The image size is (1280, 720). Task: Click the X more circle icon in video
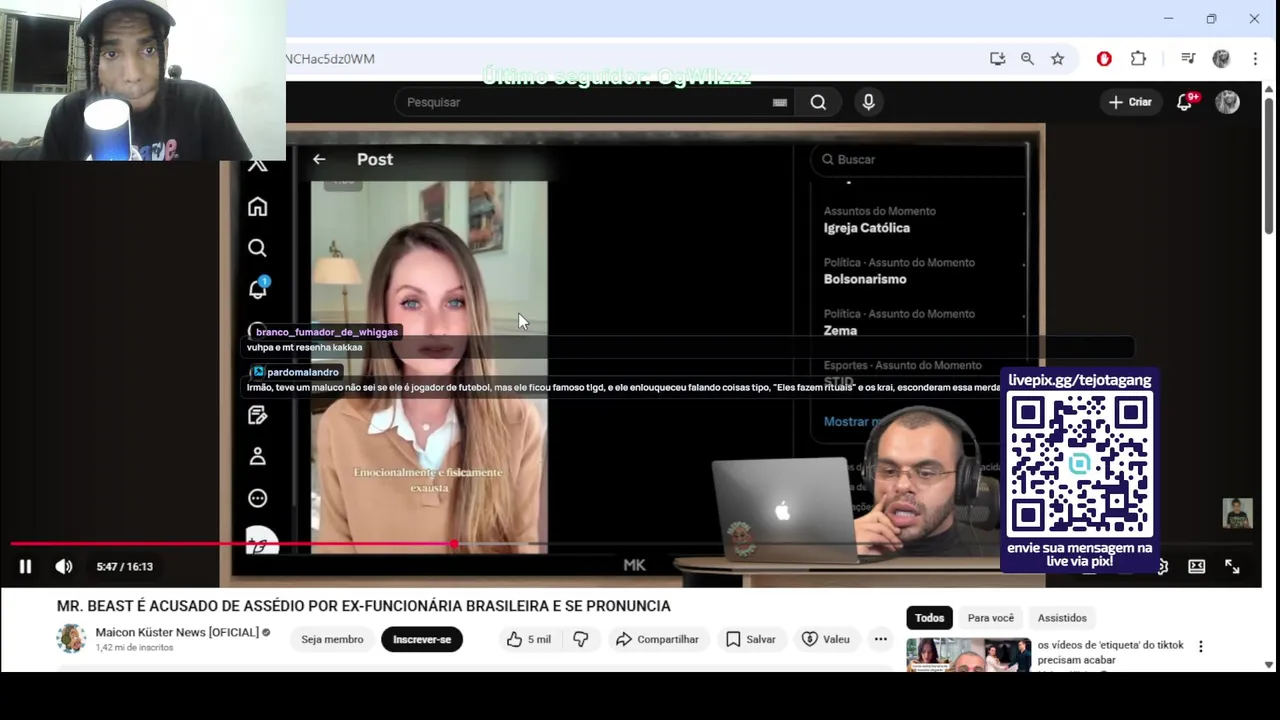258,498
